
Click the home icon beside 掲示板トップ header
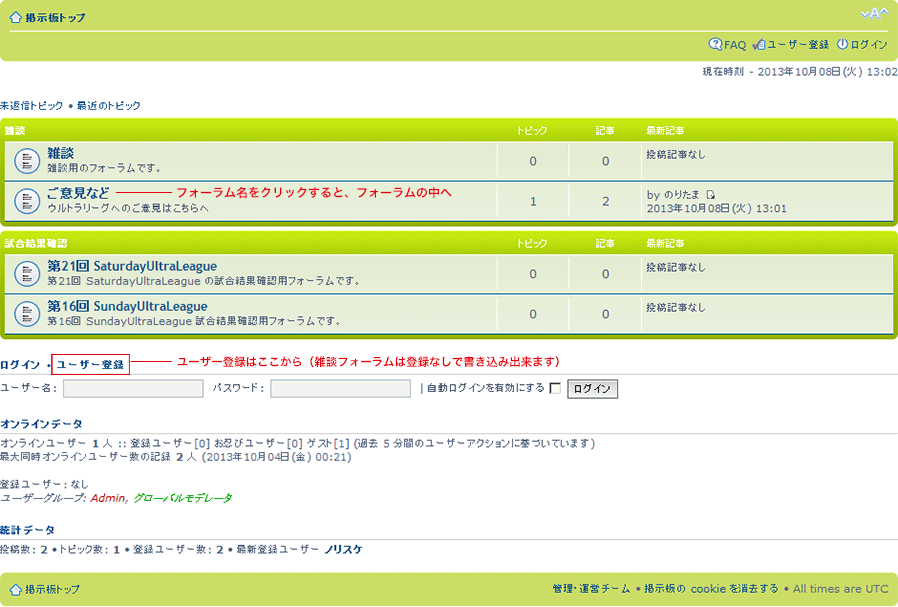tap(15, 18)
